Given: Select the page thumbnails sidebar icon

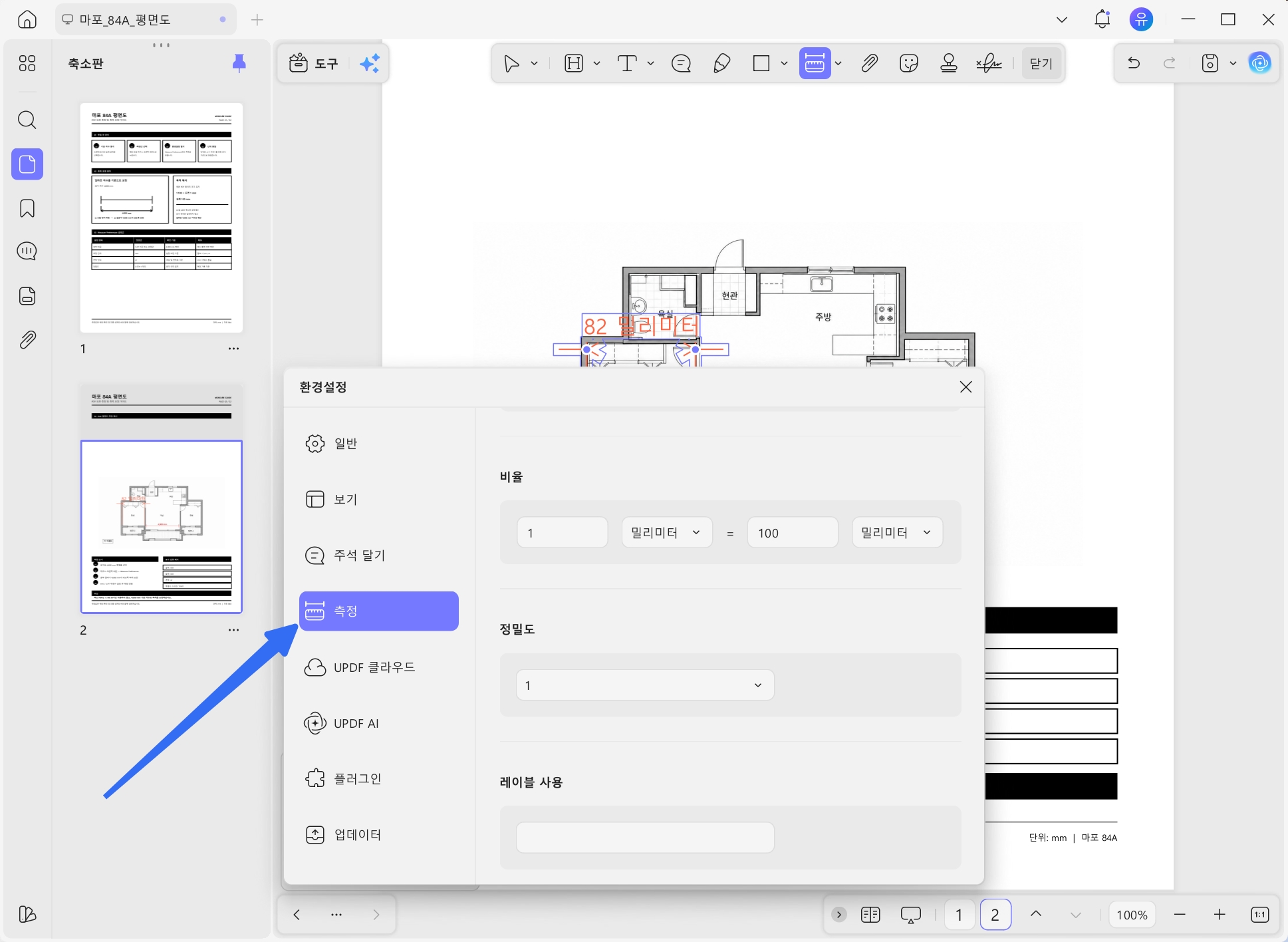Looking at the screenshot, I should pyautogui.click(x=27, y=164).
